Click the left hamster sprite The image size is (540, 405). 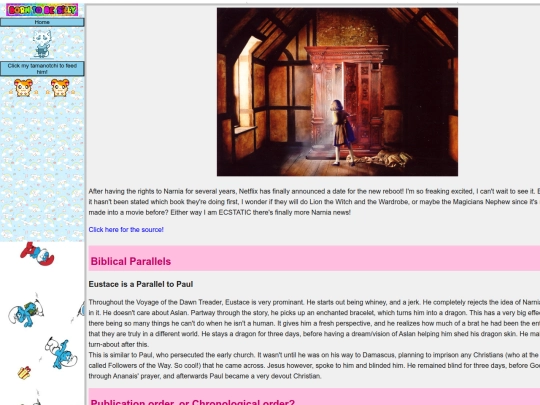pos(23,87)
